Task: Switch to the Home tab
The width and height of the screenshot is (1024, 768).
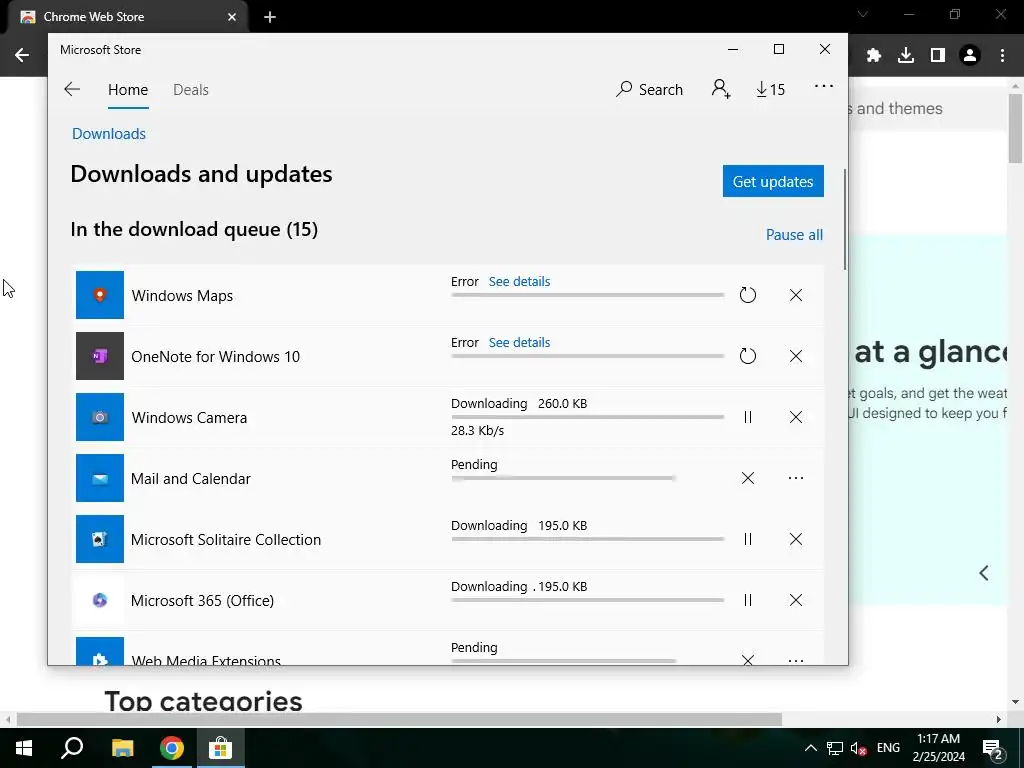Action: point(128,89)
